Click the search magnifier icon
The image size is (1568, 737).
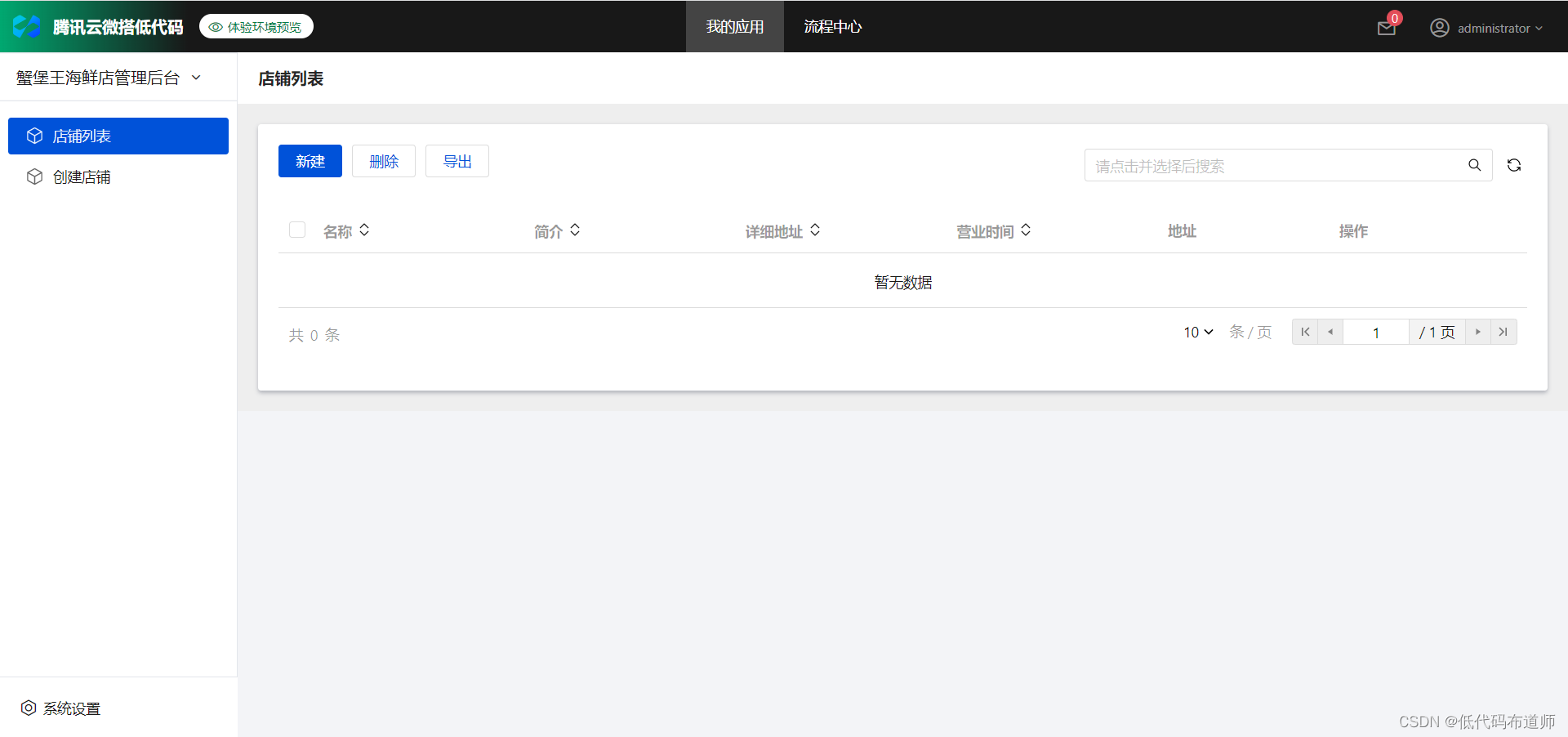1474,165
